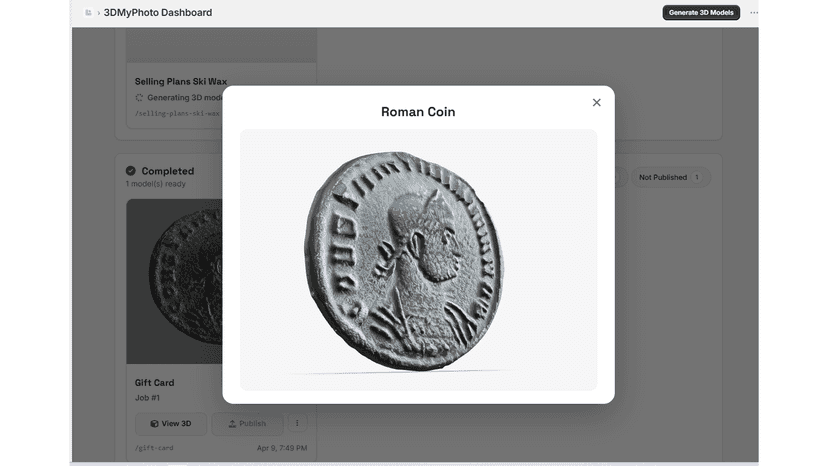Click the Apr 9, 7:49 PM timestamp

click(282, 448)
